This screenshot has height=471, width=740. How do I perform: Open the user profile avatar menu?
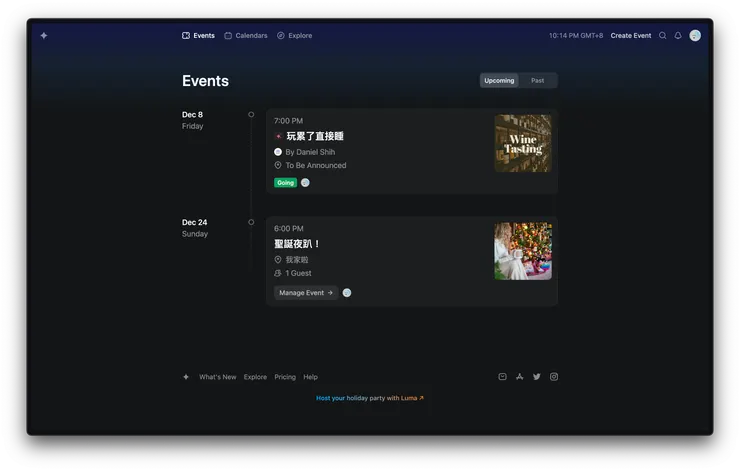pyautogui.click(x=695, y=35)
